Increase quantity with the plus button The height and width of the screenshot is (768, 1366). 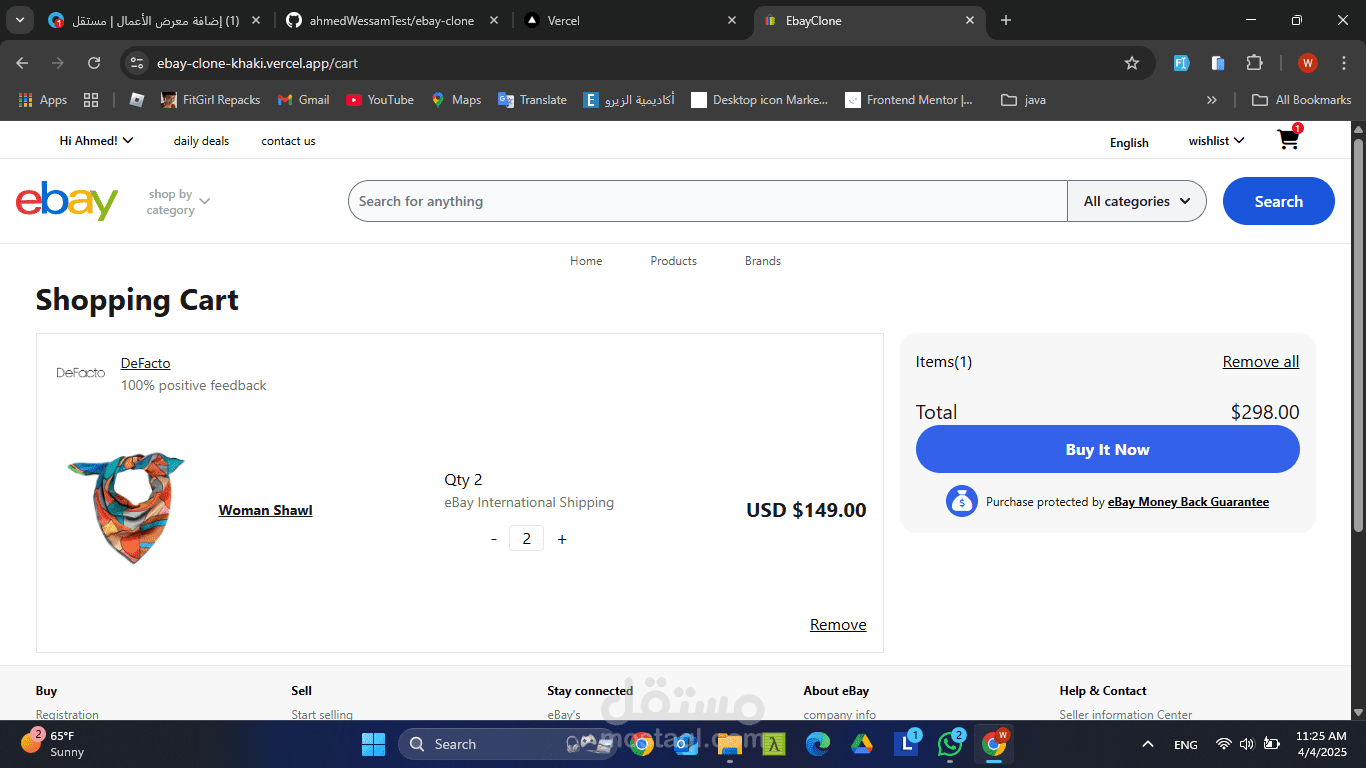click(562, 539)
